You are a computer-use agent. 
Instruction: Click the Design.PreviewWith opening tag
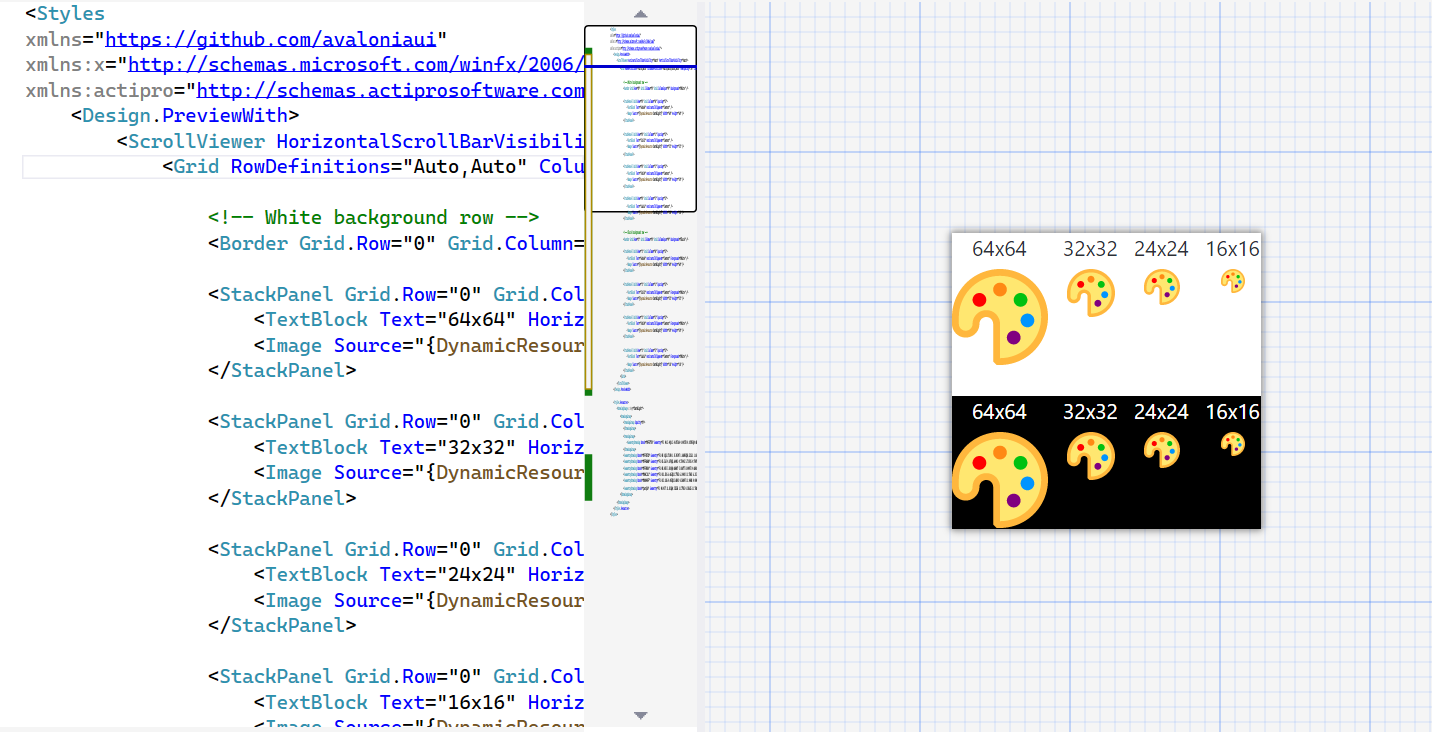click(185, 116)
